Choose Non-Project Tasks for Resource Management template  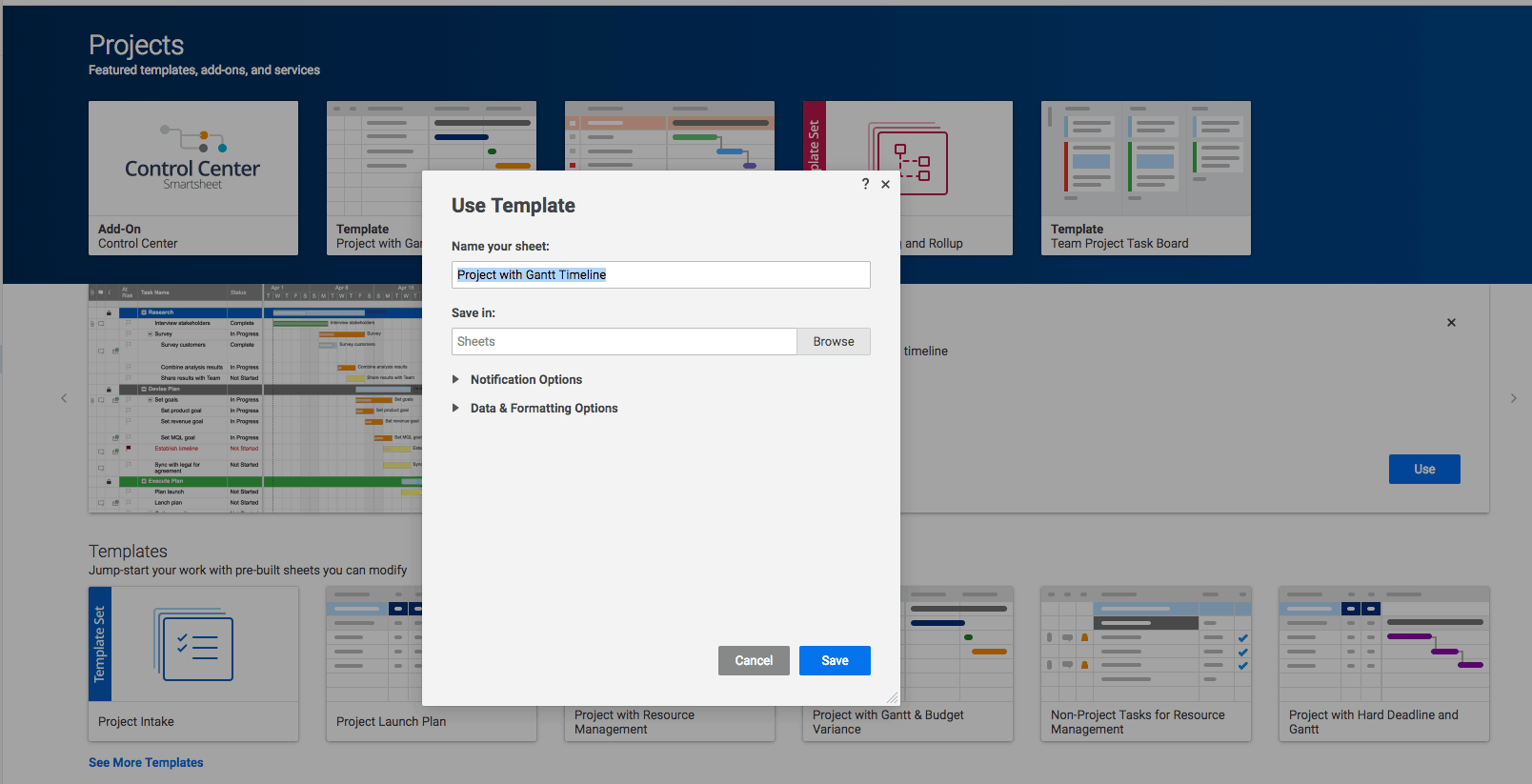pyautogui.click(x=1145, y=663)
